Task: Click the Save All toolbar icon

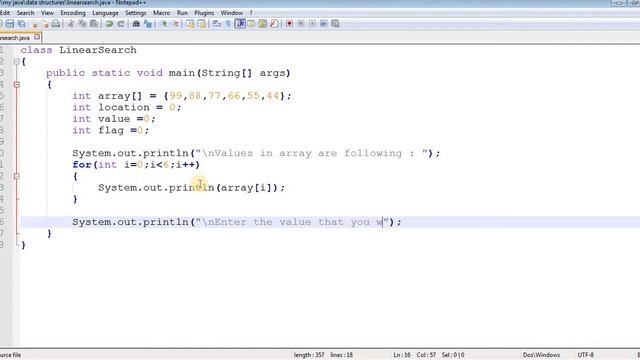Action: (22, 24)
